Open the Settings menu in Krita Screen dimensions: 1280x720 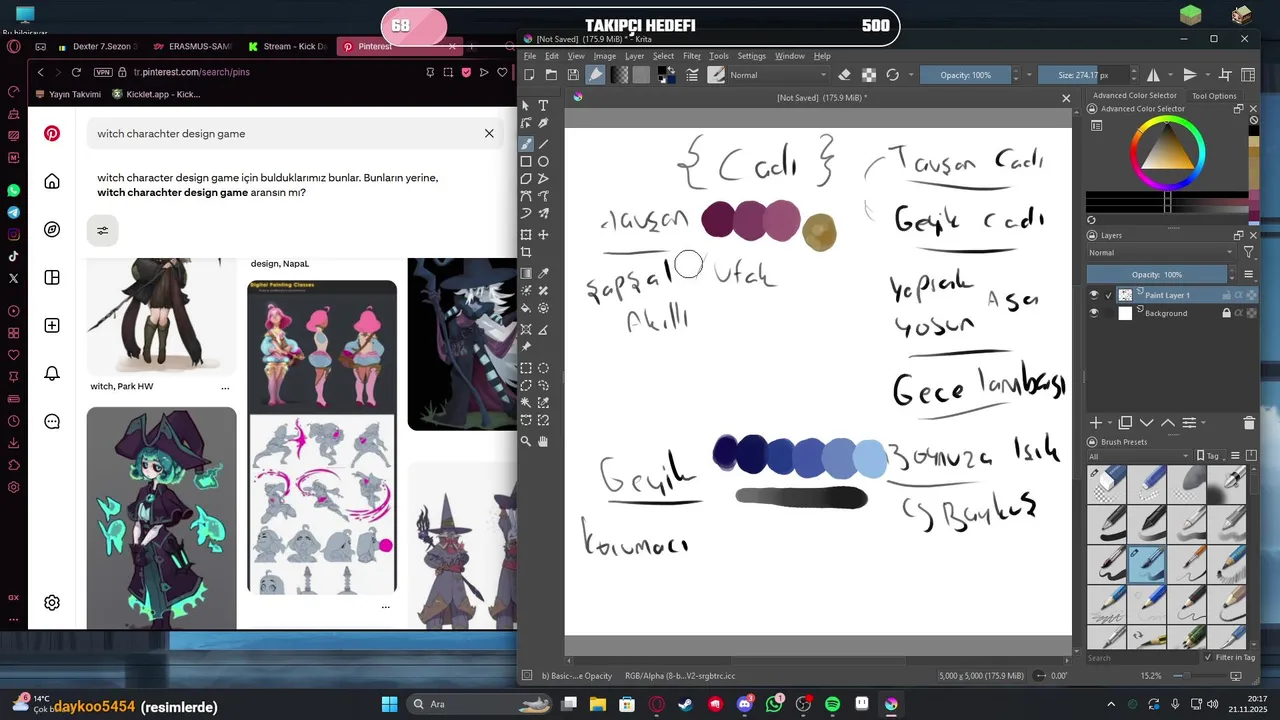[751, 56]
